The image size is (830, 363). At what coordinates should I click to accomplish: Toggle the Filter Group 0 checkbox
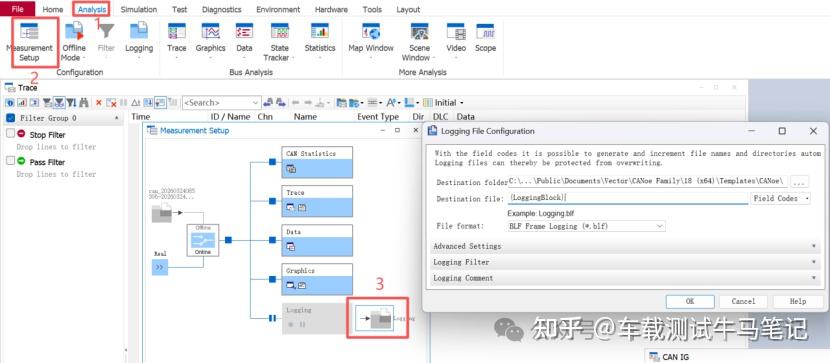(x=10, y=118)
